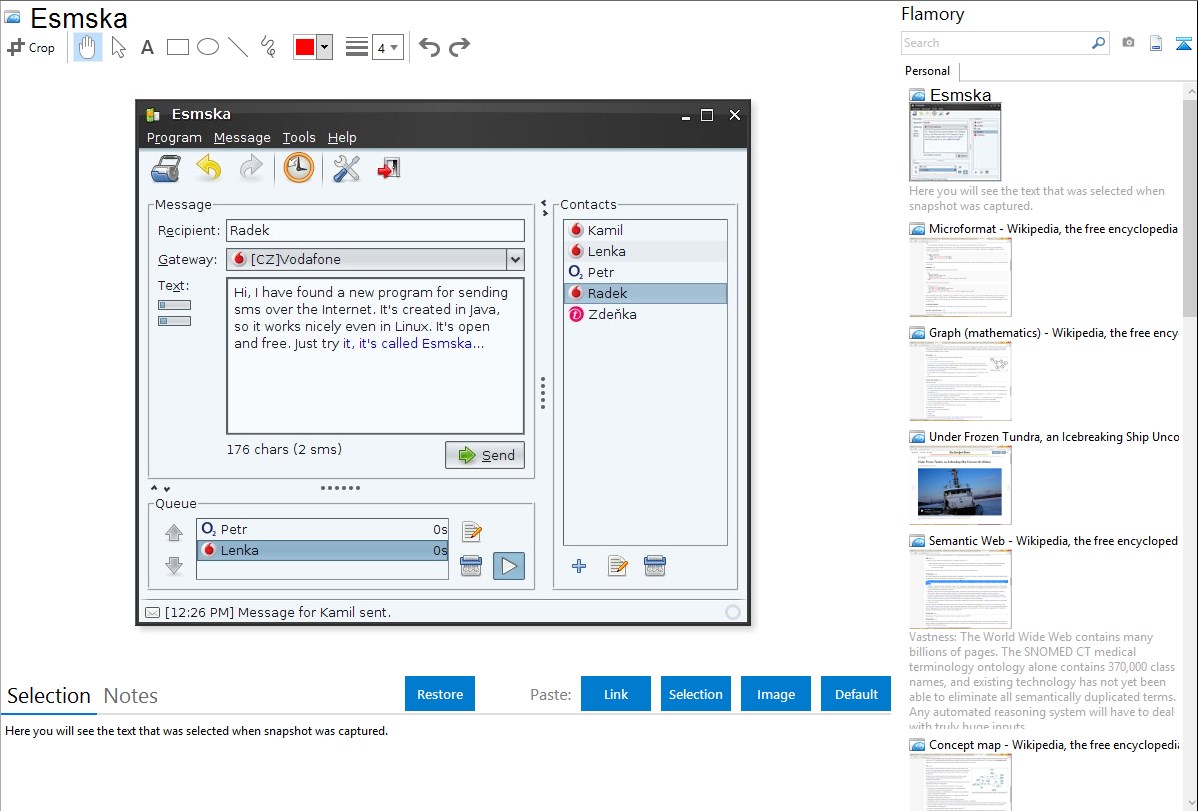Select contact Lenka in Contacts list

tap(645, 251)
